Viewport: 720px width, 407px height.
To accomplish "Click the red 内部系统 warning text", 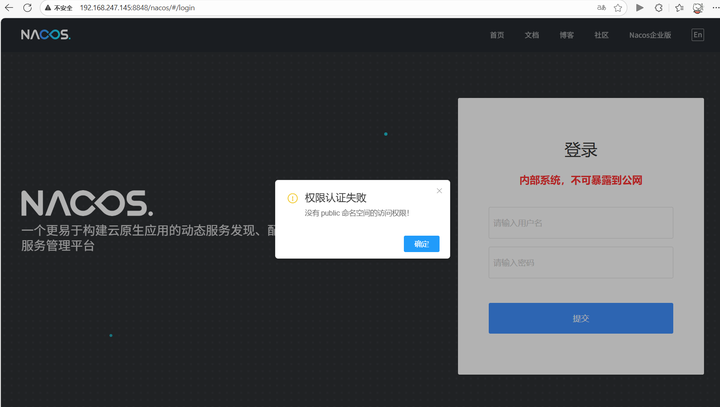I will [581, 180].
